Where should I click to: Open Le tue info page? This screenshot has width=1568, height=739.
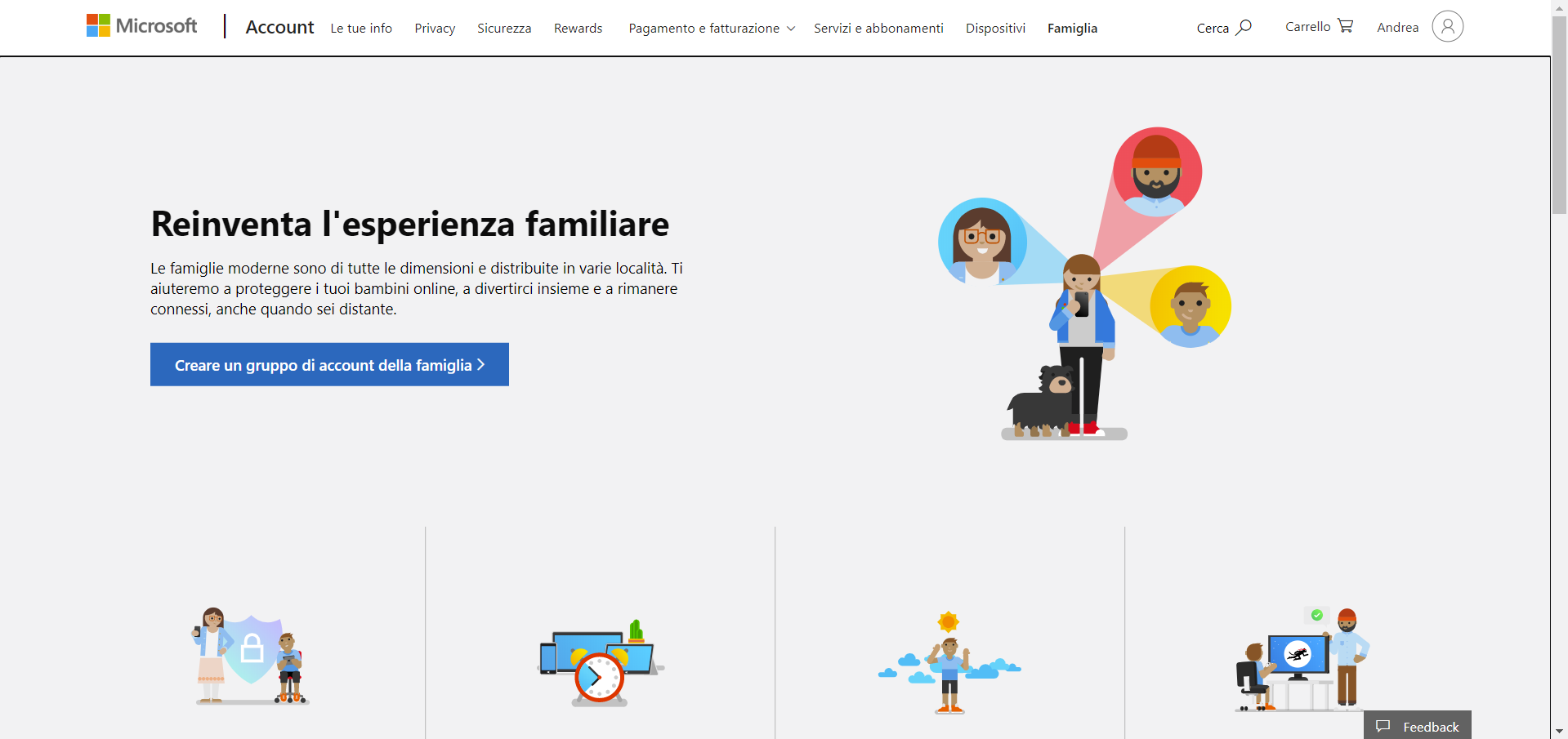tap(361, 28)
